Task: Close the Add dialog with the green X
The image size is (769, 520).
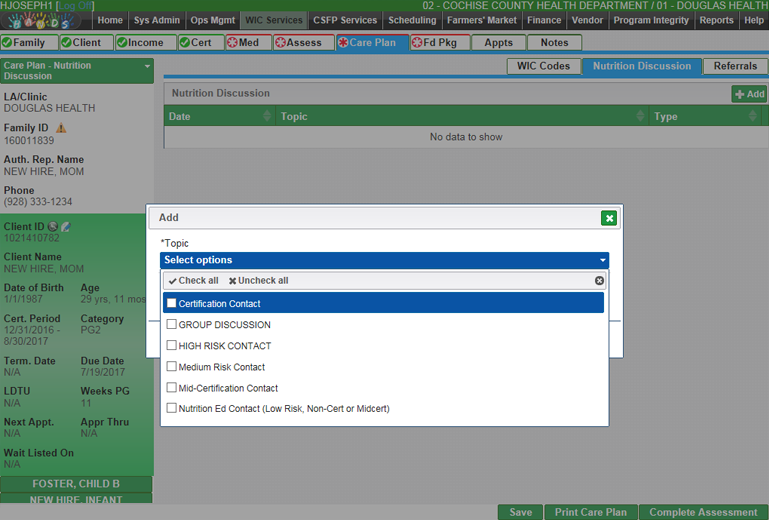Action: (x=609, y=218)
